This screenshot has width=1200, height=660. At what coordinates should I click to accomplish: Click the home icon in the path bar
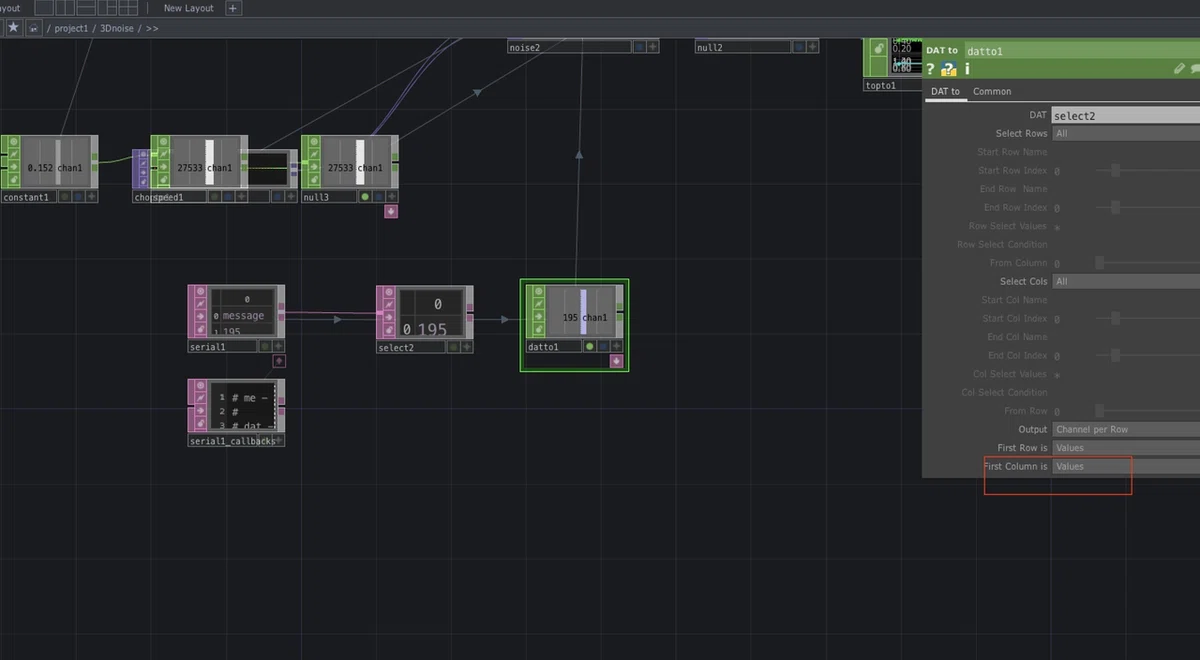33,28
